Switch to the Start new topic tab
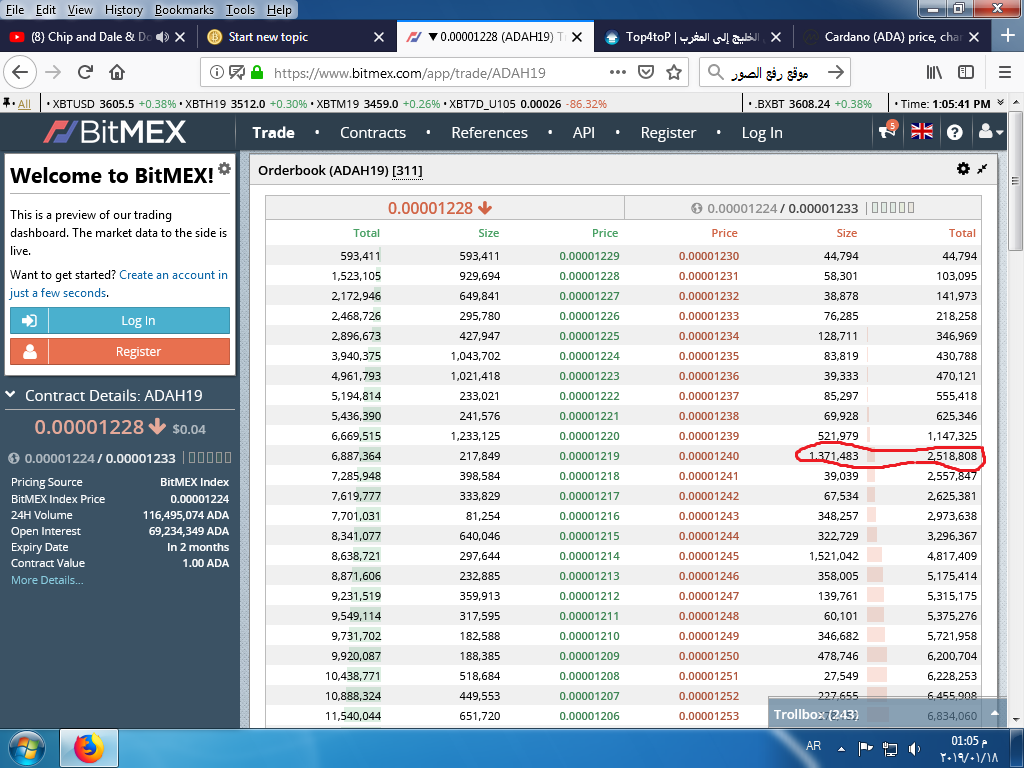Image resolution: width=1024 pixels, height=768 pixels. (296, 37)
